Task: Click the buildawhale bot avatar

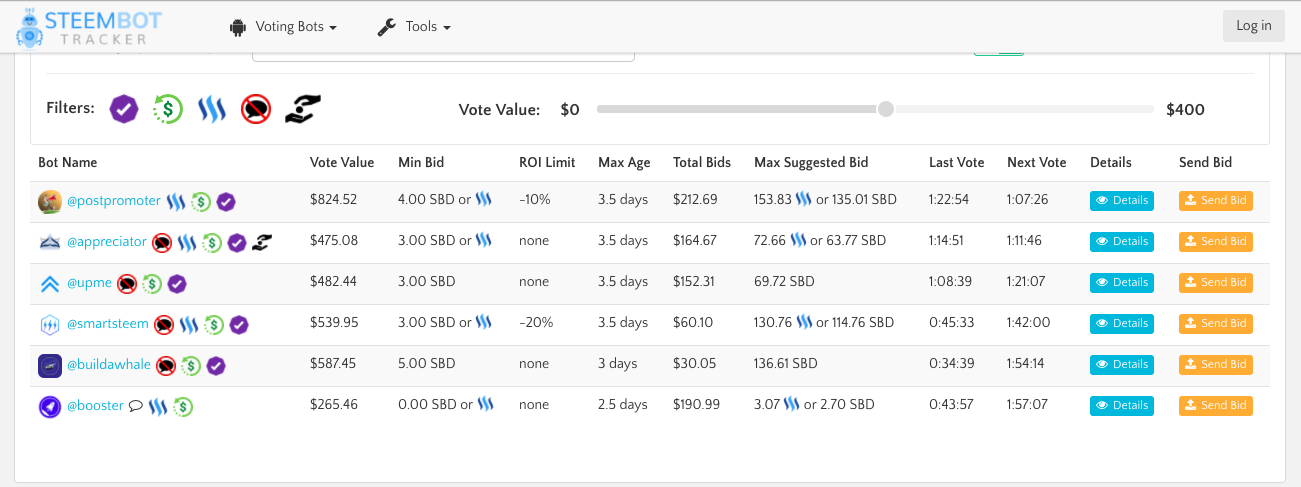Action: tap(50, 365)
